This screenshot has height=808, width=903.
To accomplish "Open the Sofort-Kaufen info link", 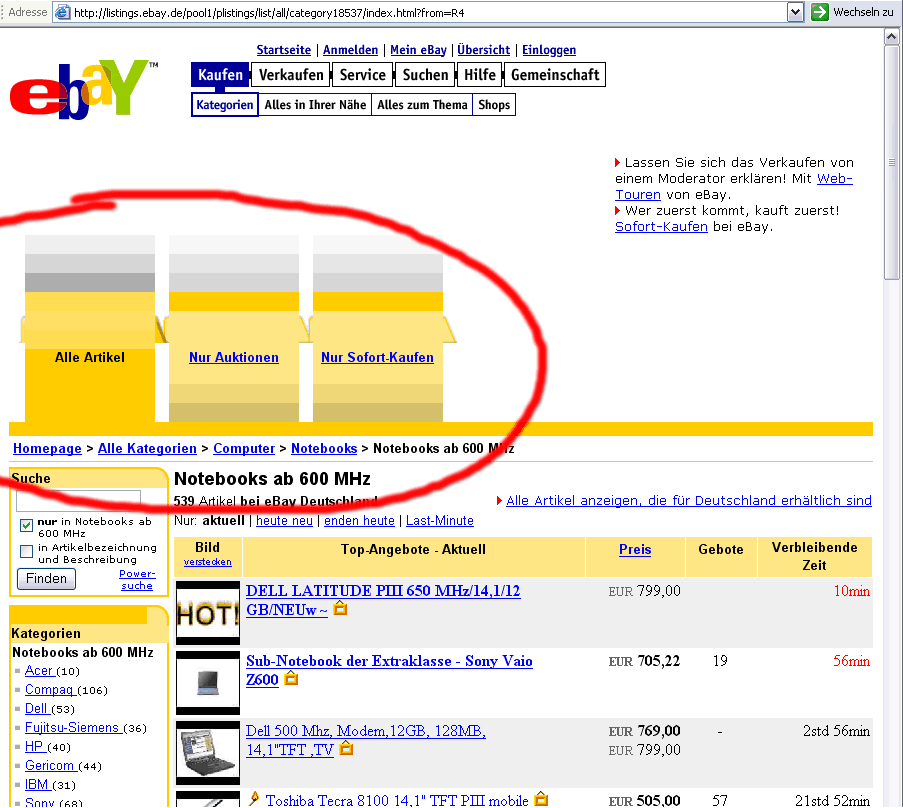I will point(661,226).
